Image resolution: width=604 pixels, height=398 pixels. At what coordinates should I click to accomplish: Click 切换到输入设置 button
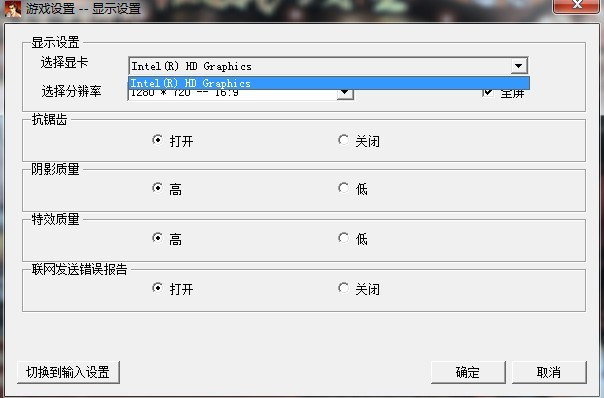(68, 372)
